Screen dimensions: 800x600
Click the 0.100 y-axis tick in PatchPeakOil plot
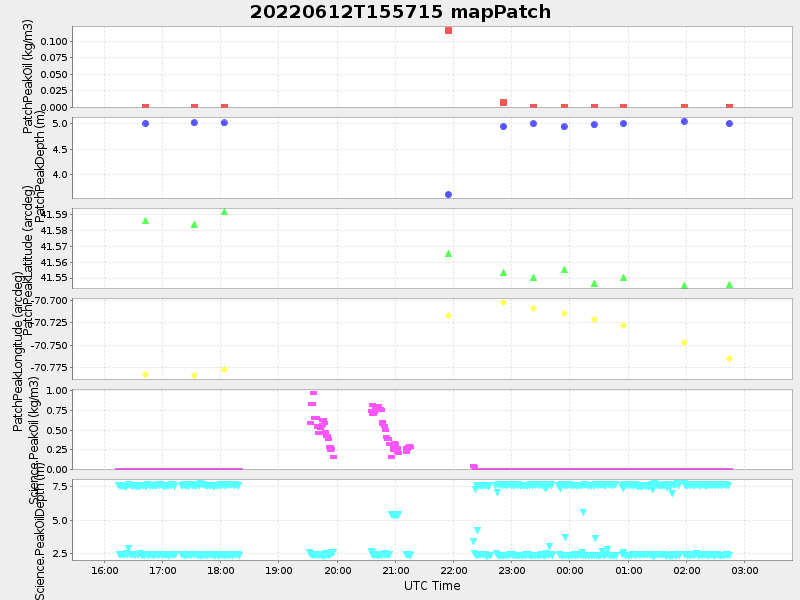click(54, 41)
